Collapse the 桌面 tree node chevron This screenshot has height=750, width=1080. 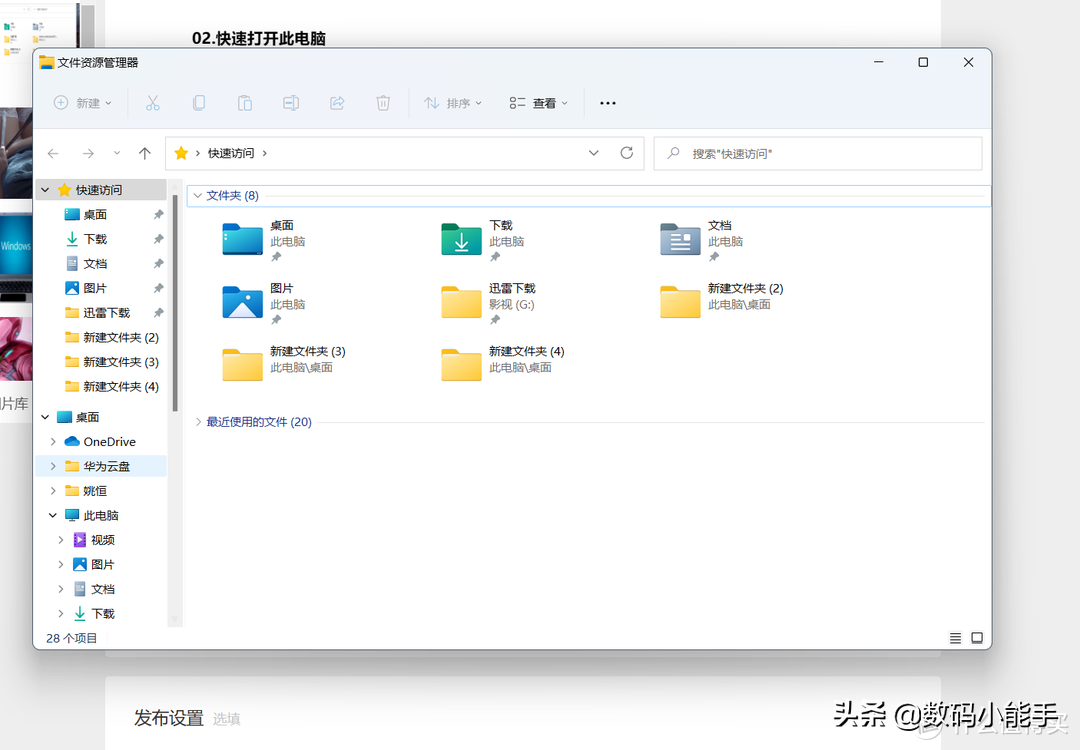[x=45, y=417]
